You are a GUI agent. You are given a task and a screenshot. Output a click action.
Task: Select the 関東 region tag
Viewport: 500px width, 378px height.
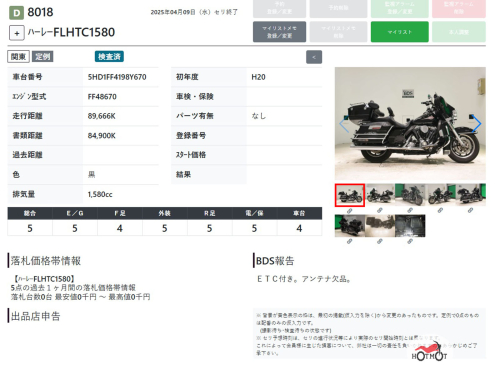(18, 57)
